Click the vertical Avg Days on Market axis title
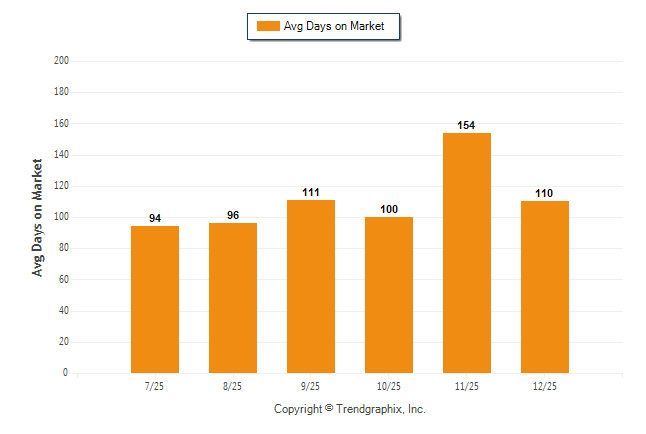This screenshot has height=434, width=646. 38,217
